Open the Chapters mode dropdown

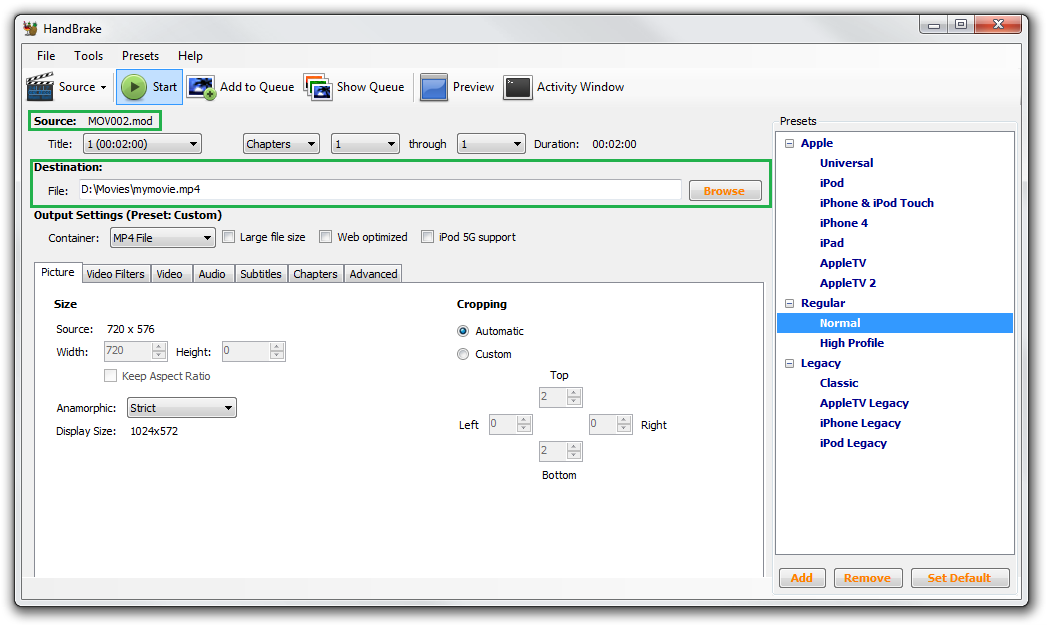[x=281, y=144]
